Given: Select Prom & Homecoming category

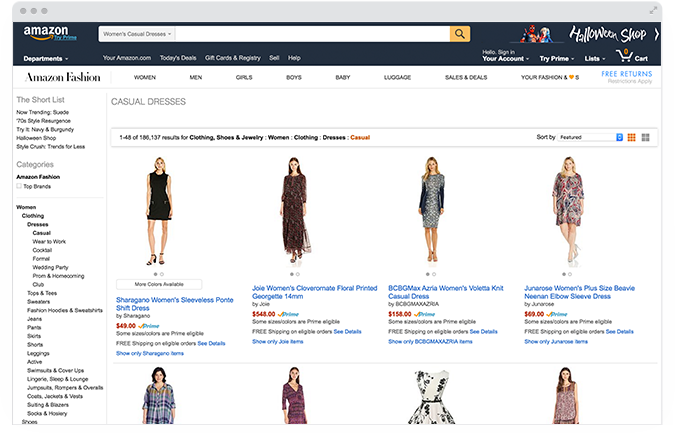Looking at the screenshot, I should (x=58, y=276).
